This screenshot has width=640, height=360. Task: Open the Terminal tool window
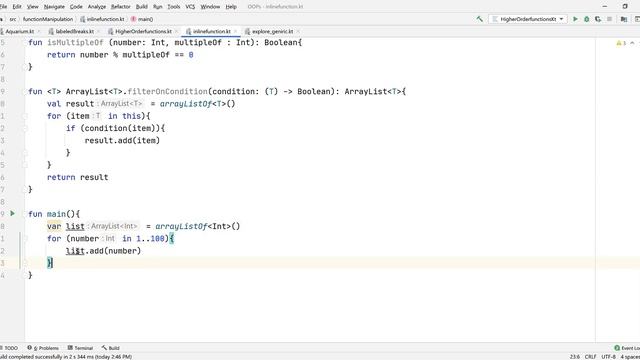(80, 348)
